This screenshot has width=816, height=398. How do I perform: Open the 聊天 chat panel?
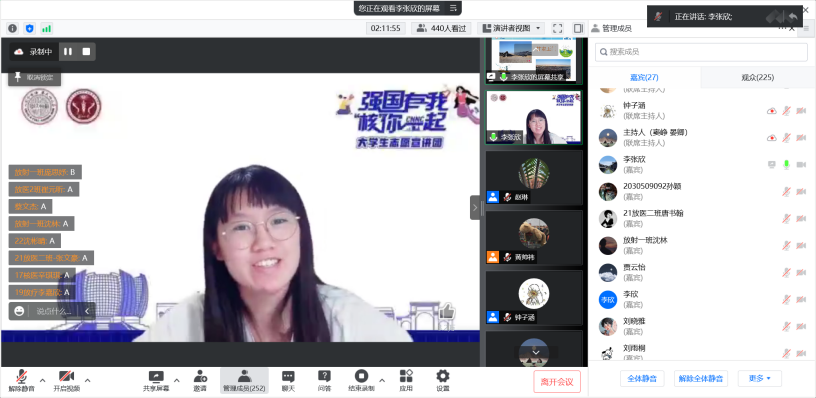tap(288, 381)
